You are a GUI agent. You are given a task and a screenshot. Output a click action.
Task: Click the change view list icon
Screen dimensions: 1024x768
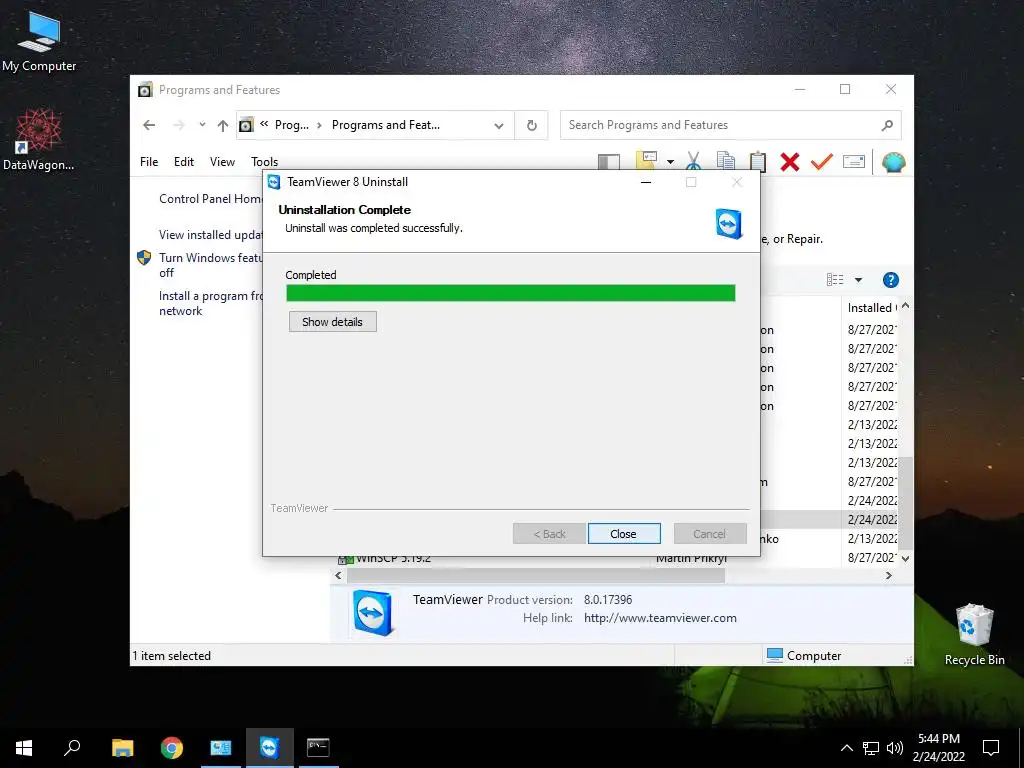(835, 280)
